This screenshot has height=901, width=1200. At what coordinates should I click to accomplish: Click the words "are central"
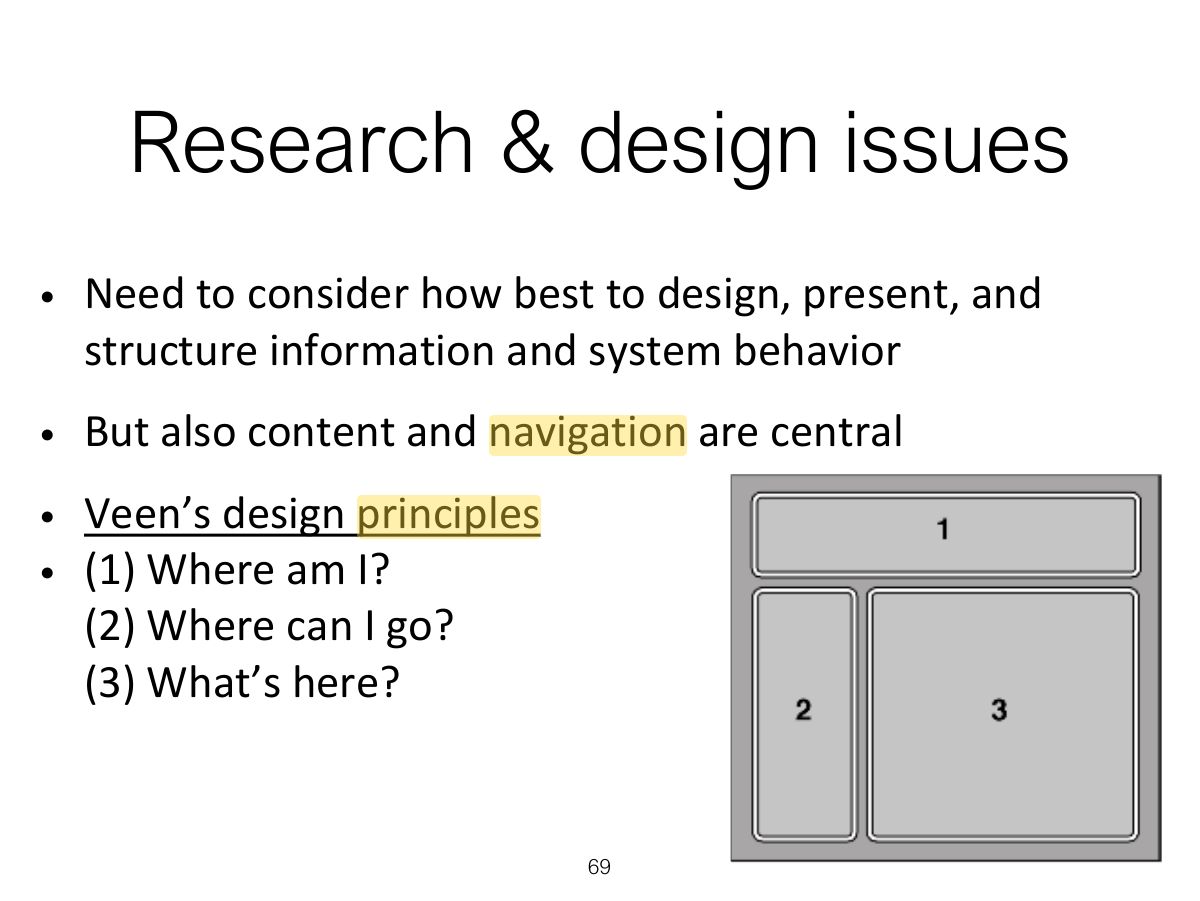800,433
